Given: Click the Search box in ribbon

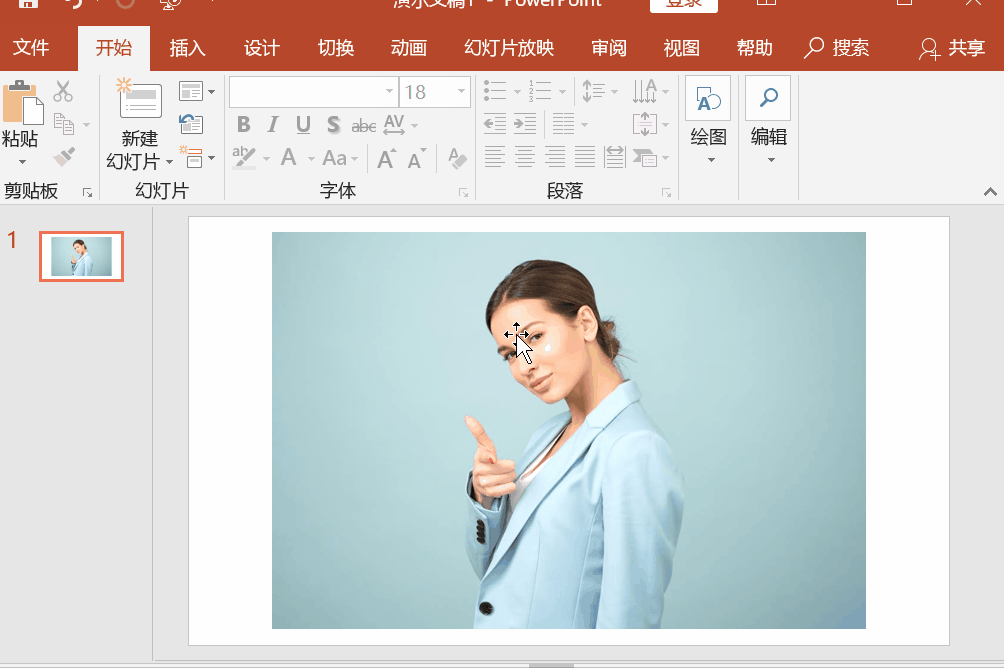Looking at the screenshot, I should [x=836, y=48].
